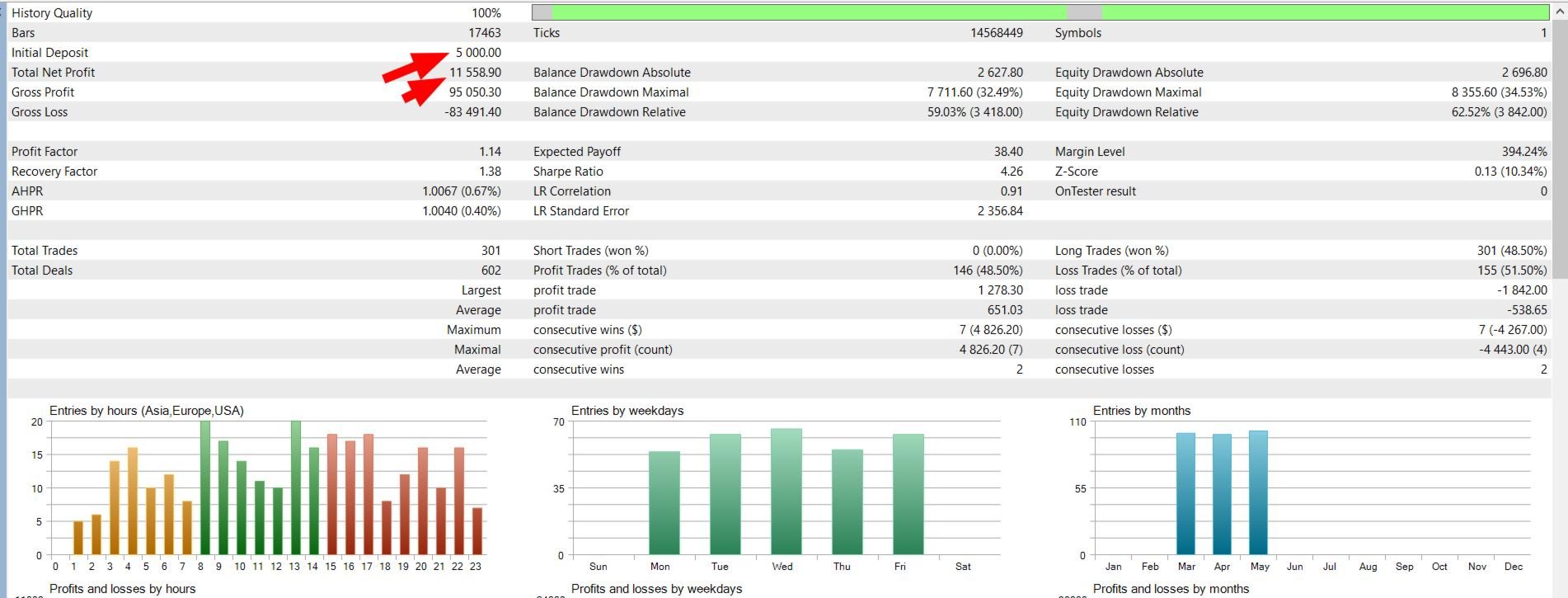The width and height of the screenshot is (1568, 598).
Task: Click the "Margin Level" label
Action: (x=1090, y=152)
